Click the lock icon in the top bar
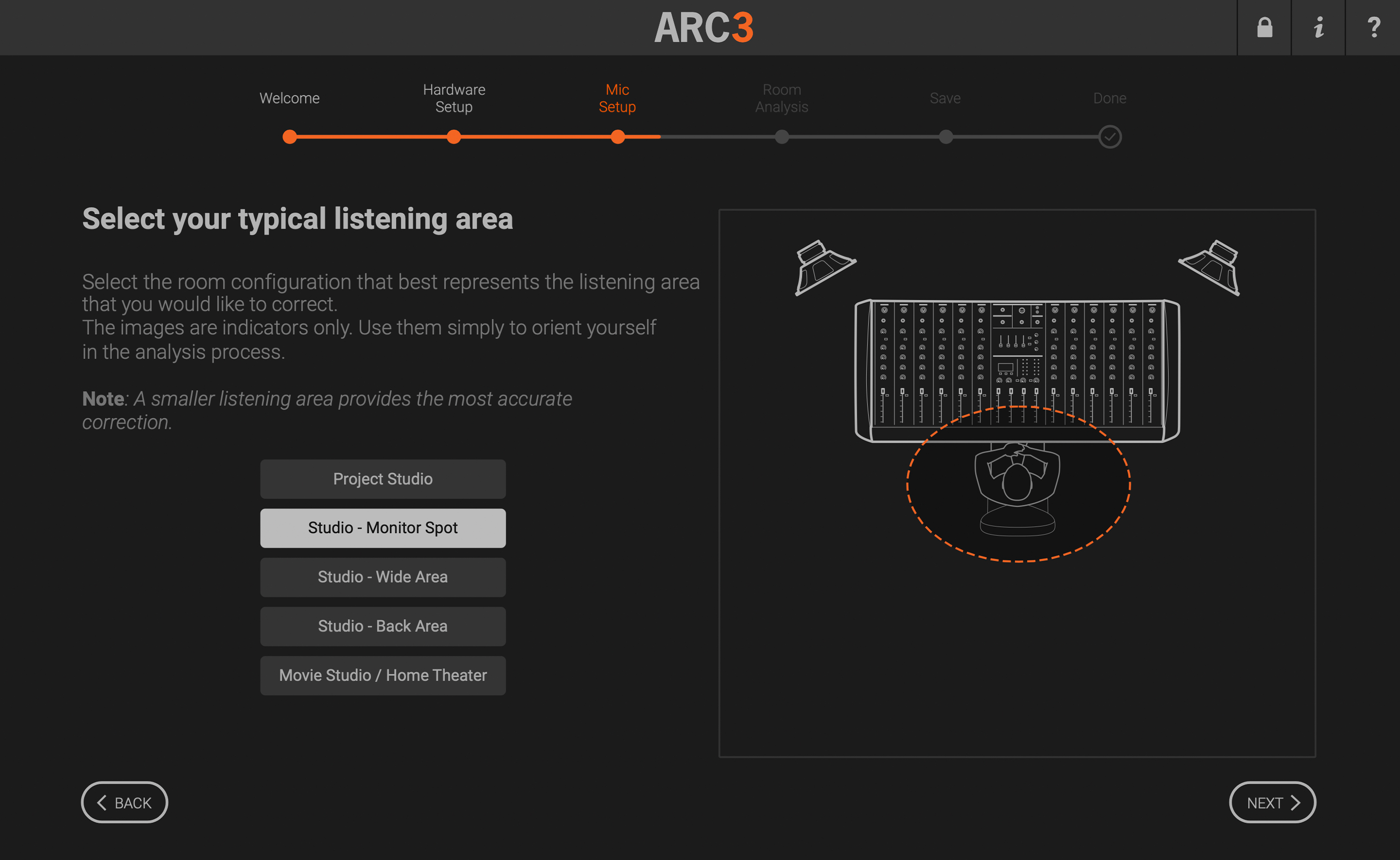Image resolution: width=1400 pixels, height=860 pixels. pos(1264,27)
